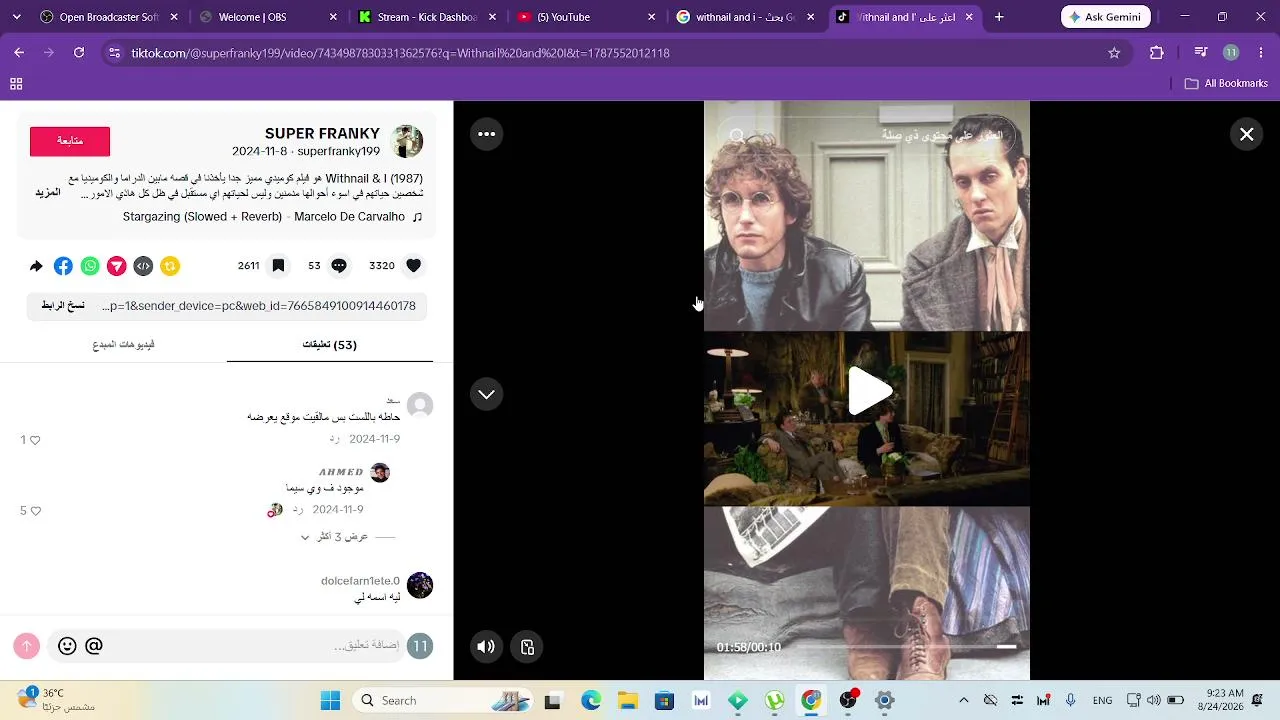Go back to the previous page

pyautogui.click(x=19, y=53)
